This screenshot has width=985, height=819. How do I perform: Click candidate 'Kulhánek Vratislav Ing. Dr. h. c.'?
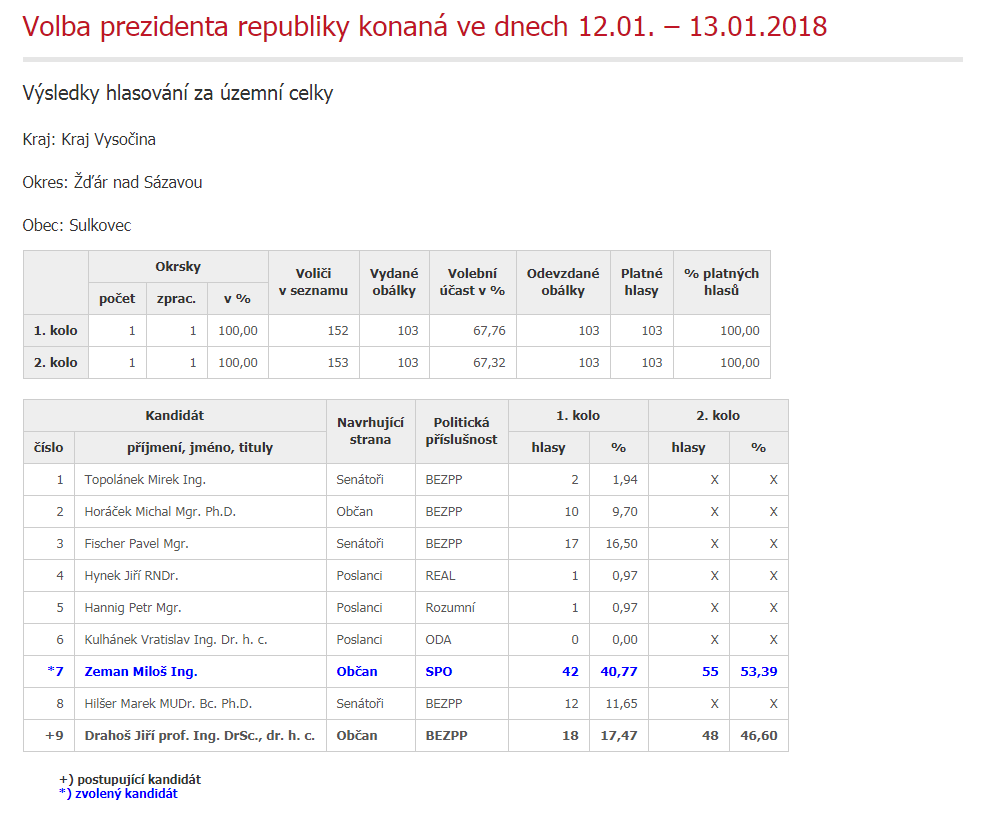[x=176, y=639]
